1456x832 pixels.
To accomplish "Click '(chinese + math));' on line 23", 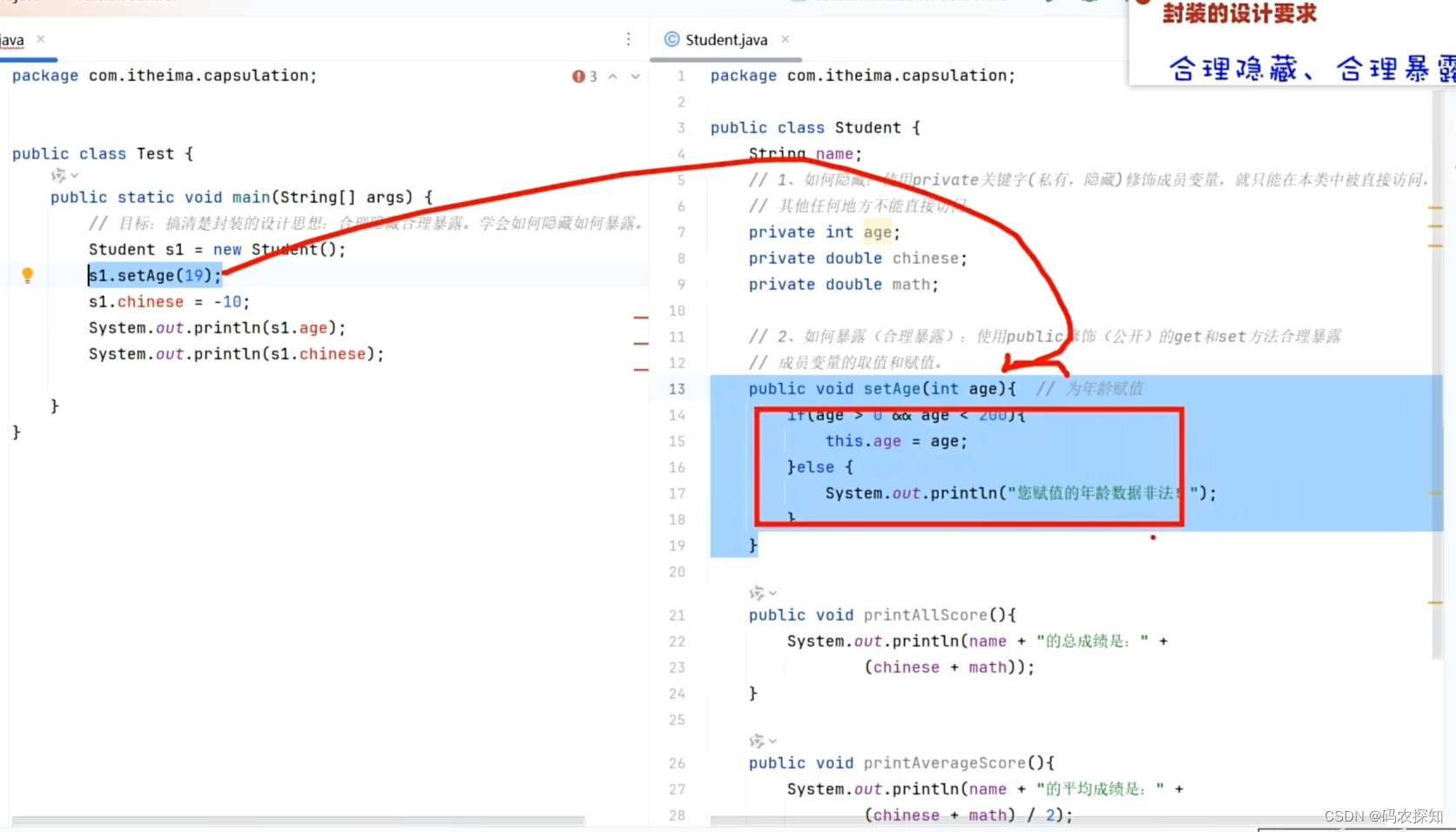I will click(949, 668).
